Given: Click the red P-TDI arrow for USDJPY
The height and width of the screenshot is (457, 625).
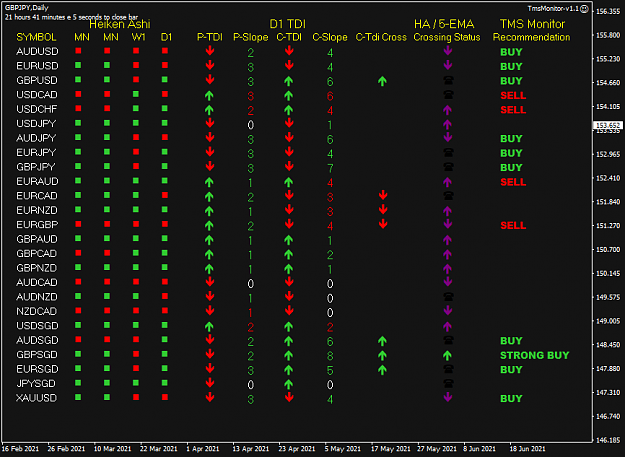Looking at the screenshot, I should click(210, 123).
